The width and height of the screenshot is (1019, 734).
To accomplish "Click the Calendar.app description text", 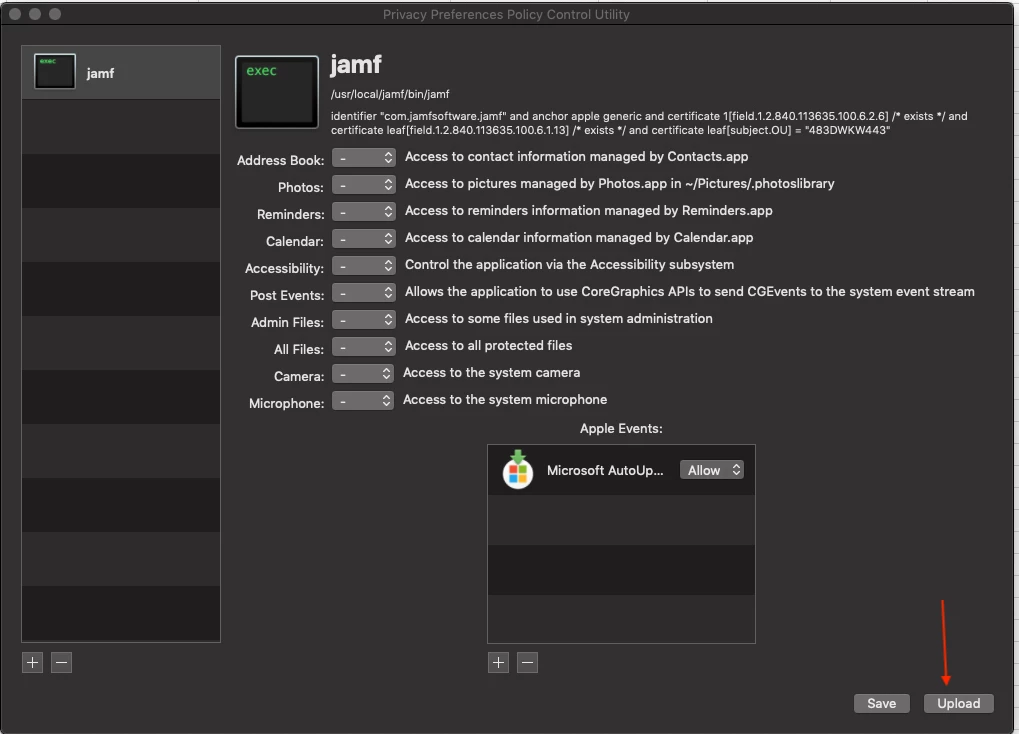I will click(579, 237).
